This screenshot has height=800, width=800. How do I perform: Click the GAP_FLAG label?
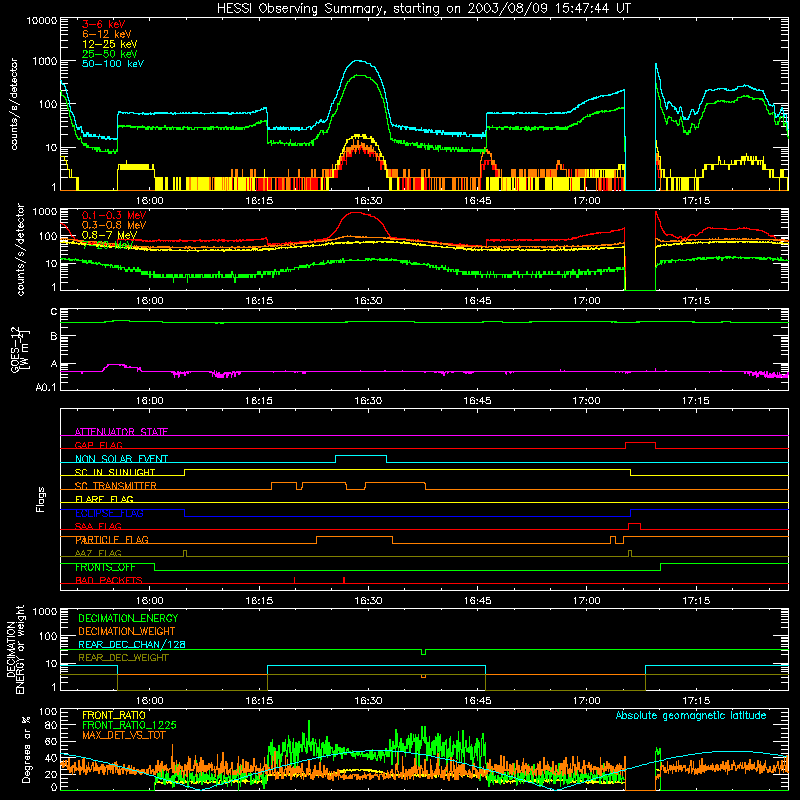tap(99, 445)
